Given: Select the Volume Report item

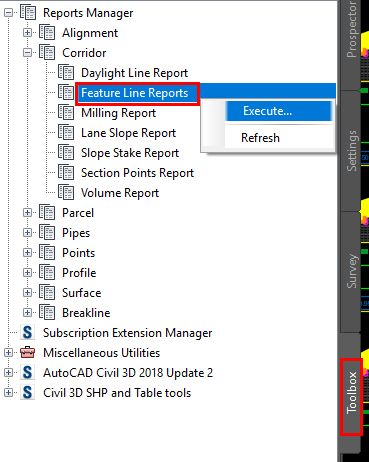Looking at the screenshot, I should click(x=120, y=193).
